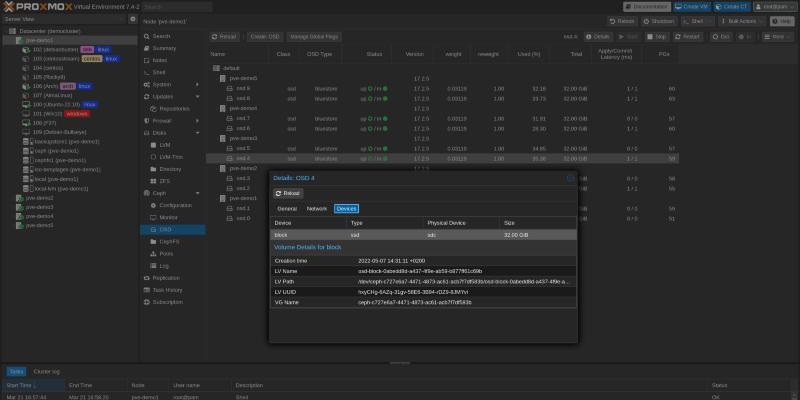800x400 pixels.
Task: Click the Server View gear icon
Action: coord(130,19)
